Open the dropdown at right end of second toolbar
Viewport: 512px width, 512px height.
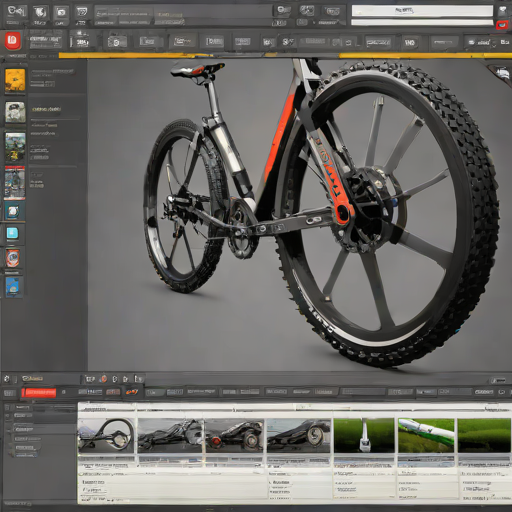tap(480, 42)
